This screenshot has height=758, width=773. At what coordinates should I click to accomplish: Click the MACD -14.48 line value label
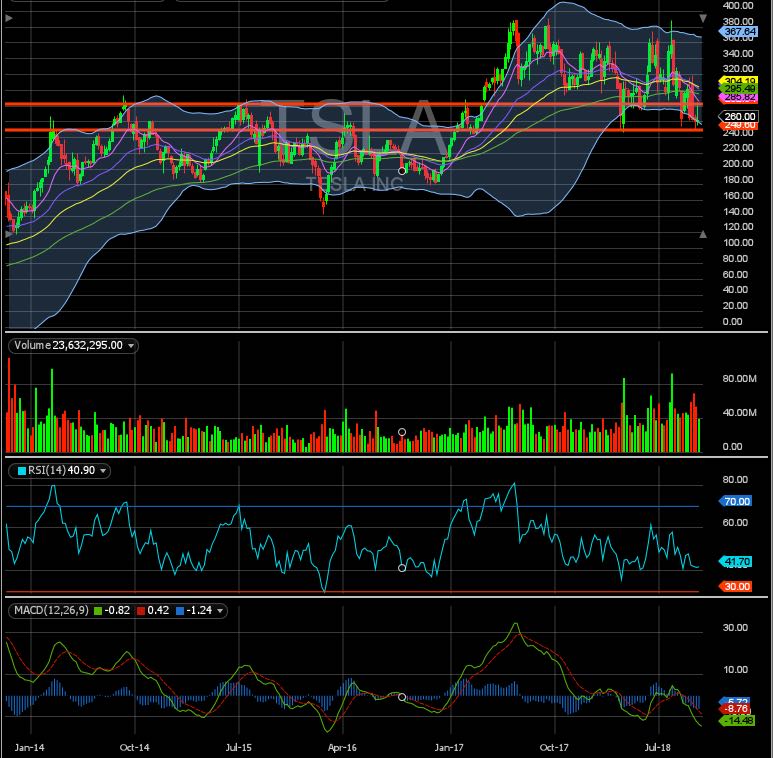737,721
